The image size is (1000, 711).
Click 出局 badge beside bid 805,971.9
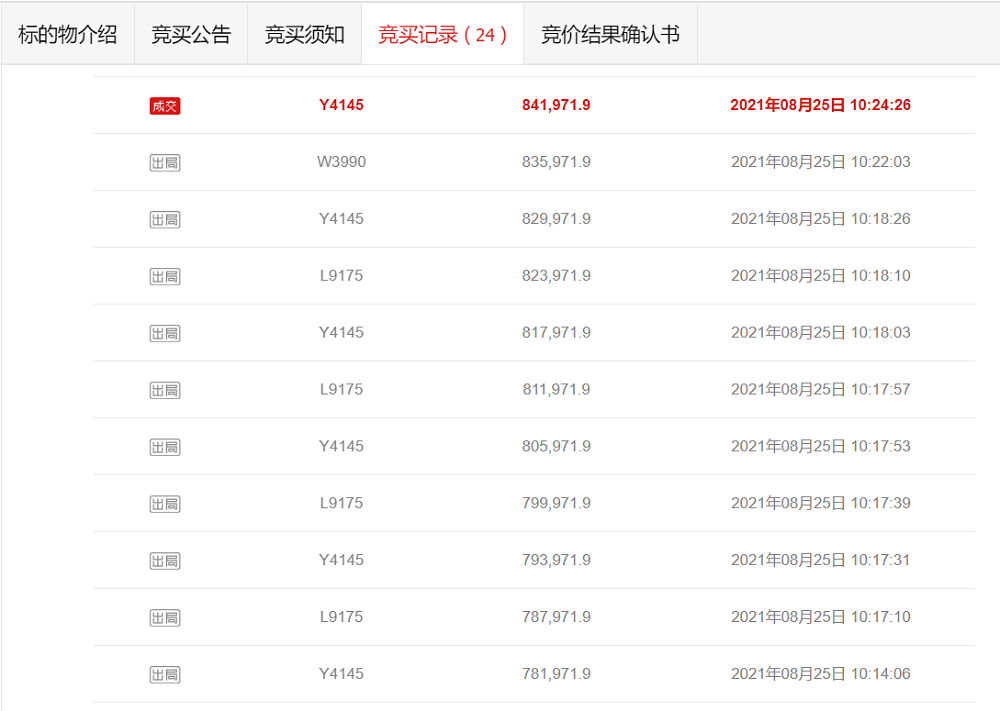[165, 447]
